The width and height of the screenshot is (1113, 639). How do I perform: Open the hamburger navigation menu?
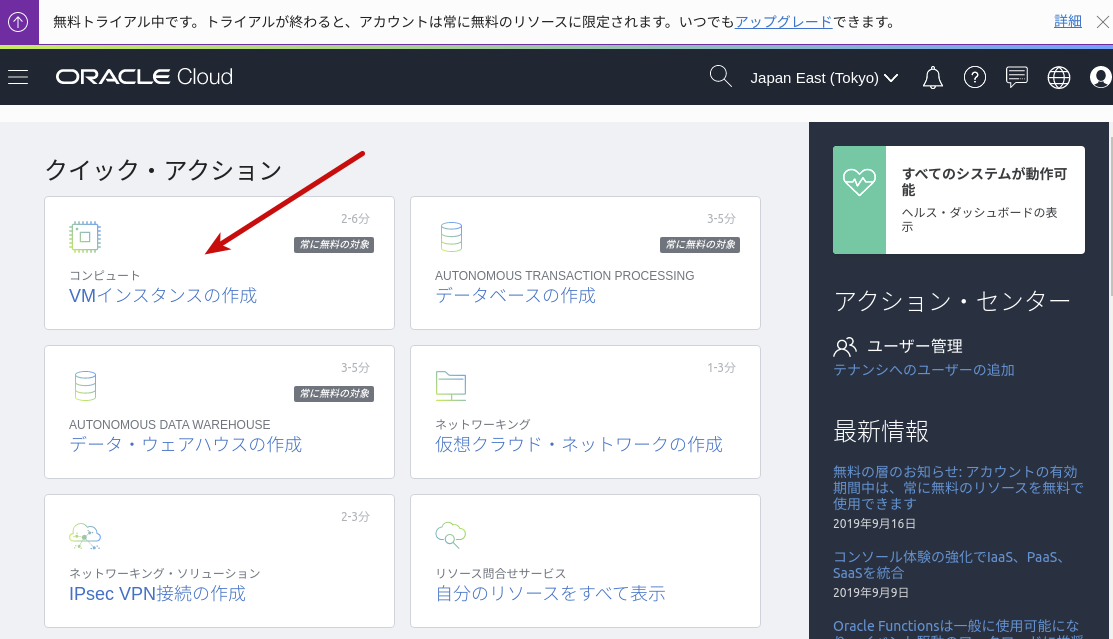coord(18,77)
